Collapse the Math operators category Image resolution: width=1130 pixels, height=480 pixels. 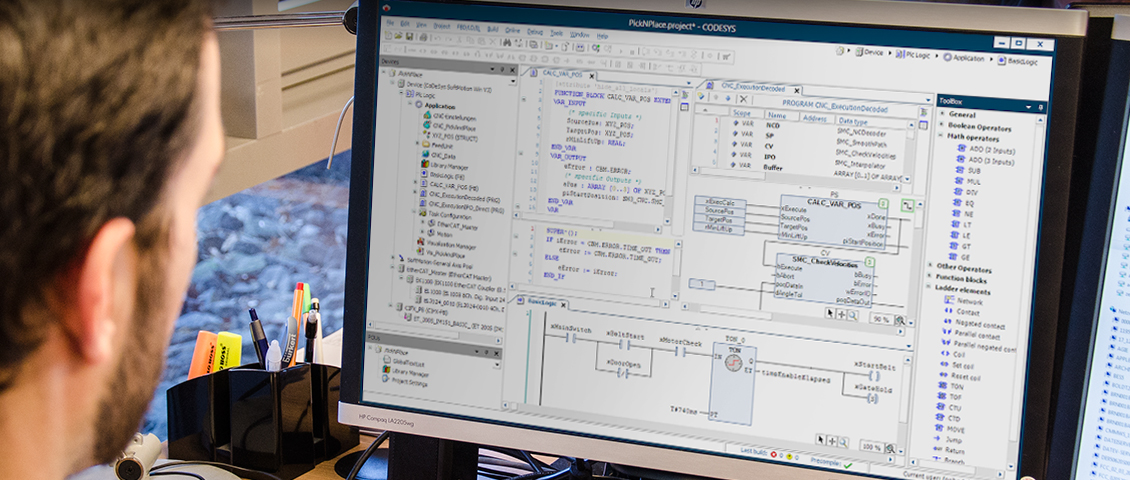pos(941,137)
